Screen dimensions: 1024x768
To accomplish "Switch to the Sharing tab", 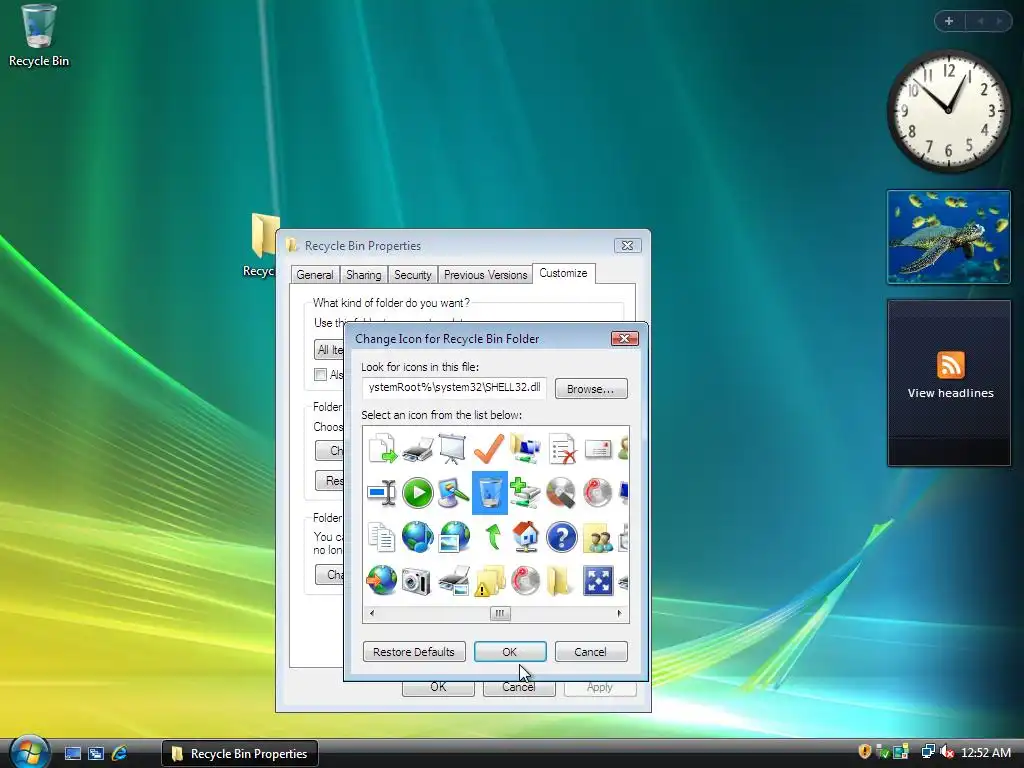I will (364, 275).
